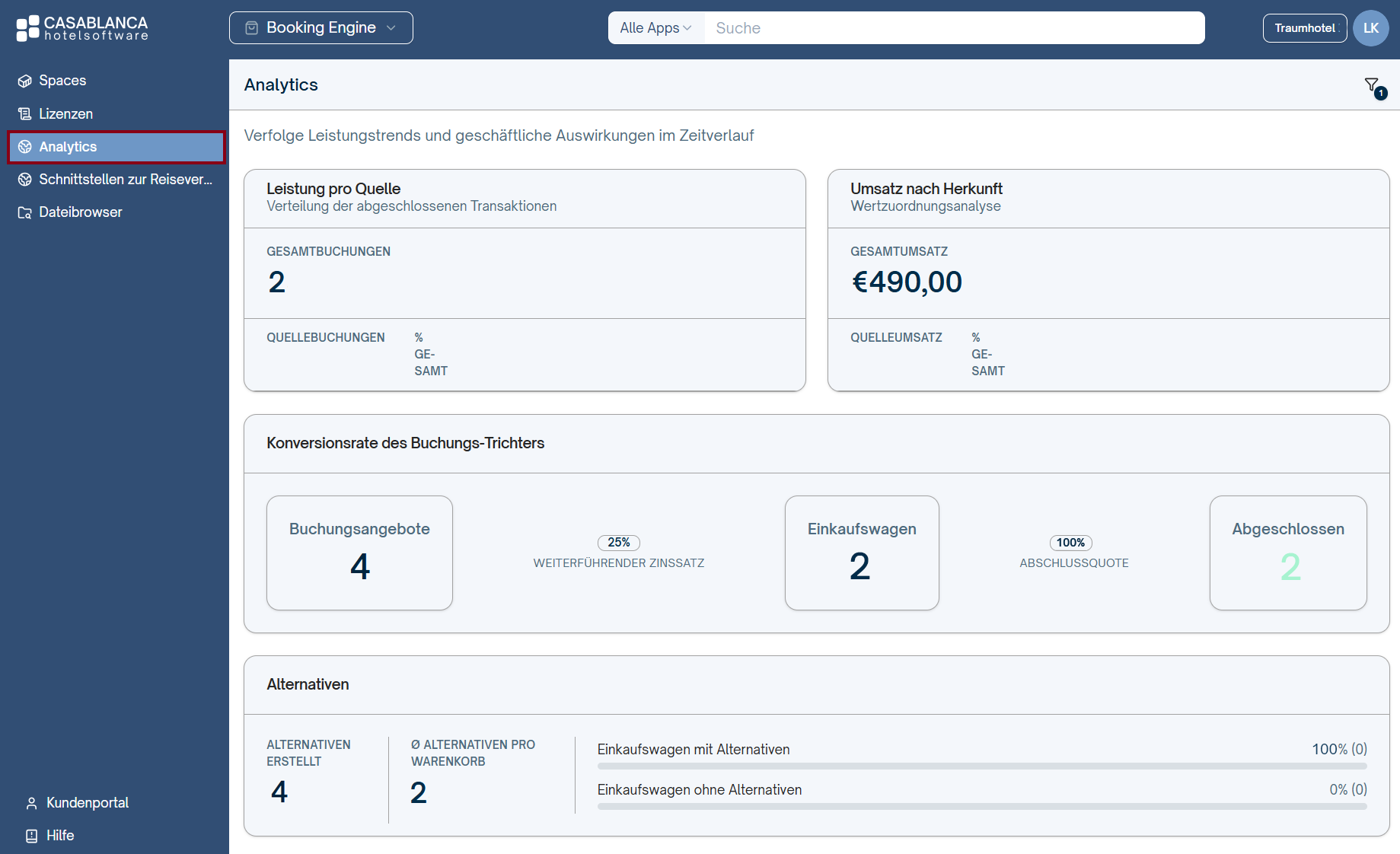Click the Casablanca hotelsoftware logo

pyautogui.click(x=82, y=28)
